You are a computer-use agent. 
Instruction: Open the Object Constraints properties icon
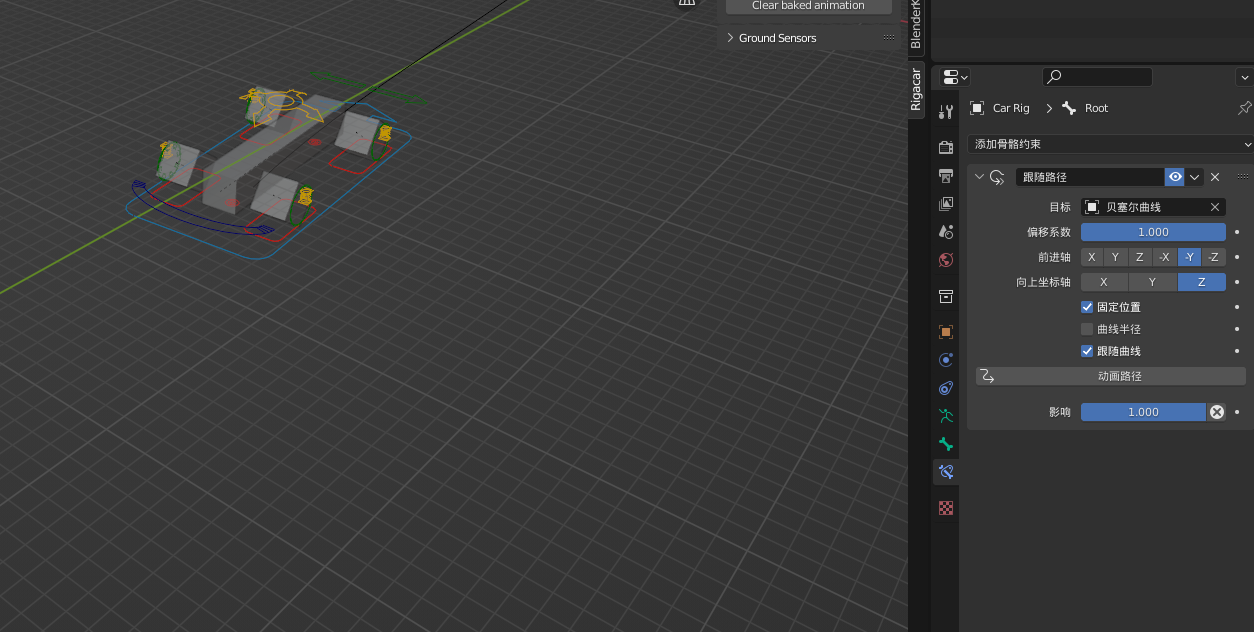click(945, 388)
